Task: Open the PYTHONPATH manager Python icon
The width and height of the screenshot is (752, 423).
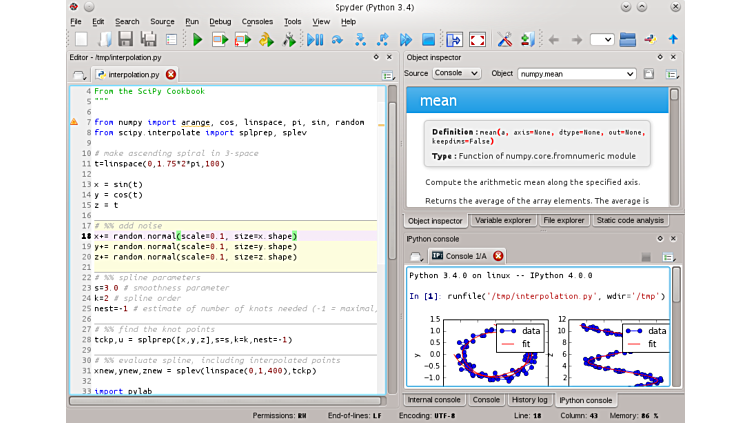Action: (x=649, y=40)
